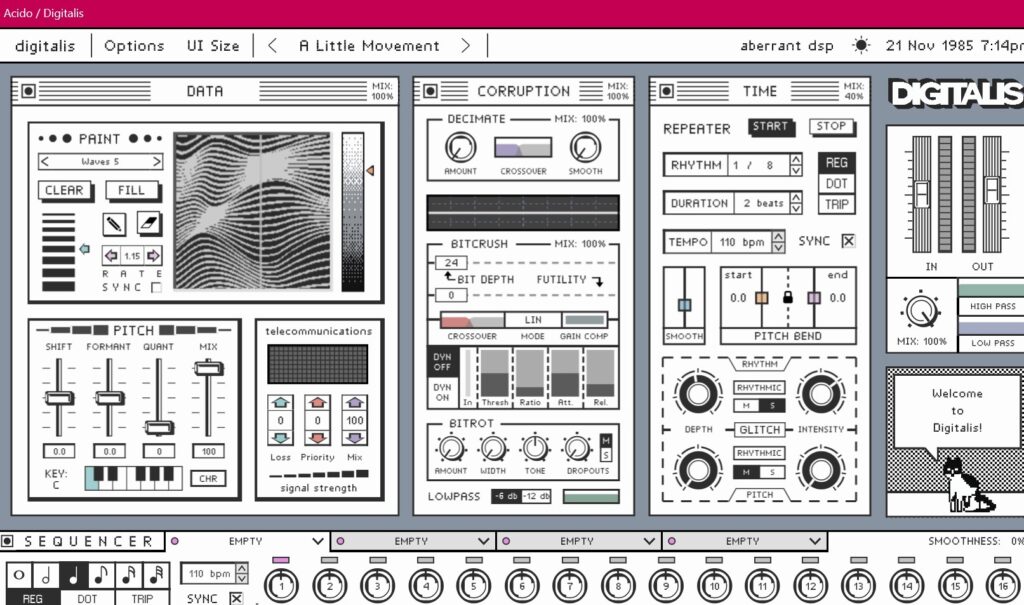
Task: Click the pixel cat mascot
Action: tap(964, 486)
